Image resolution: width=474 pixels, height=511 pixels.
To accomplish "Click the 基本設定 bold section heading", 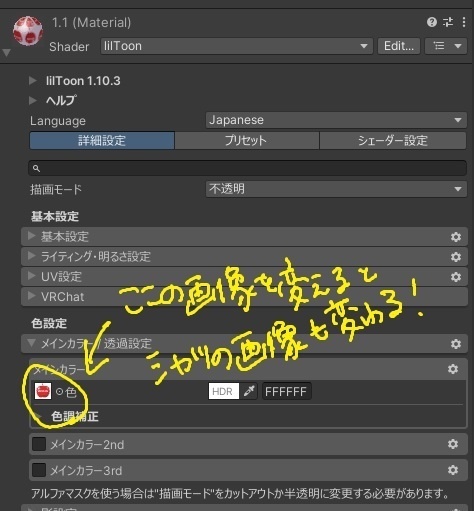I will tap(55, 217).
